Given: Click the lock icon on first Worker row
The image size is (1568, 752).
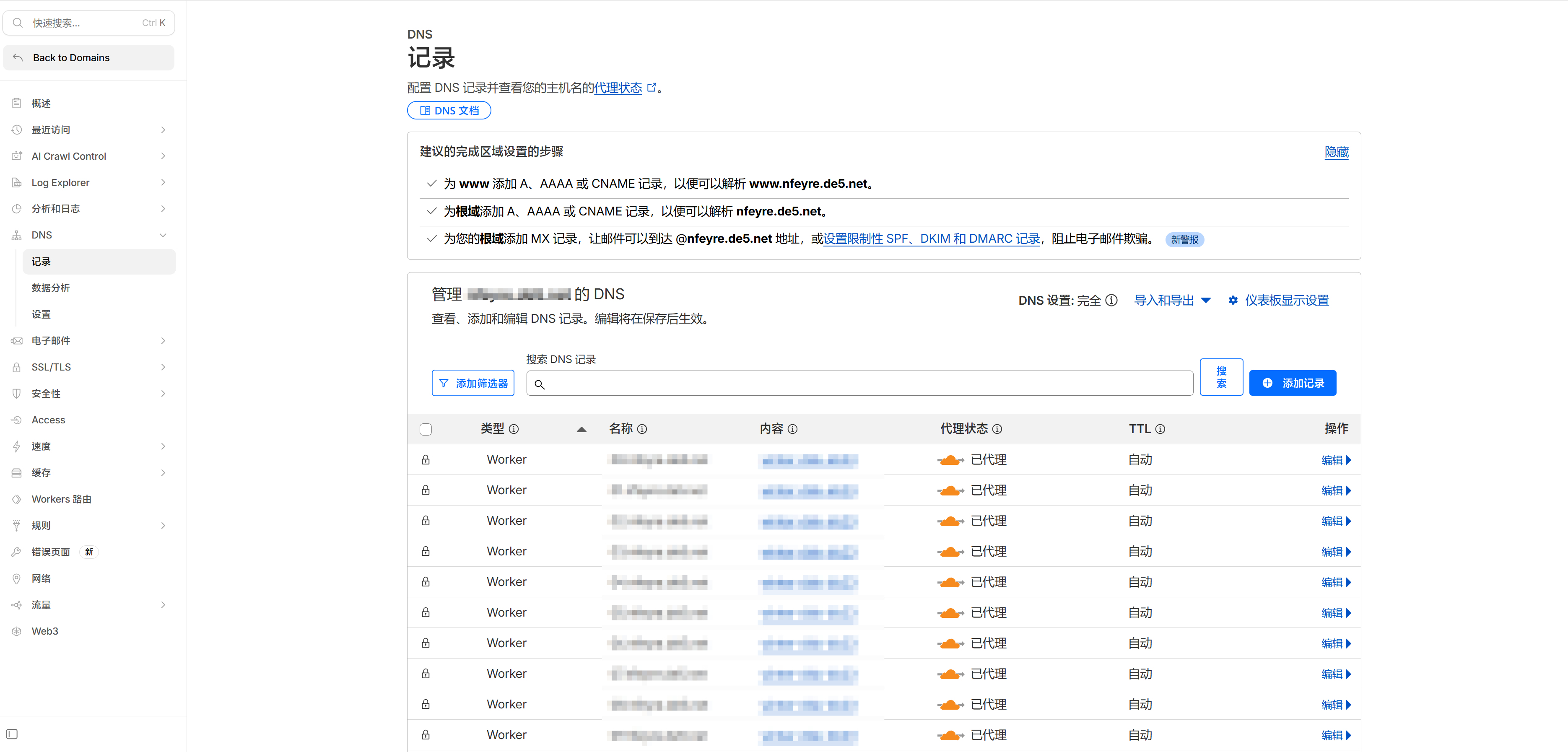Looking at the screenshot, I should pos(426,460).
